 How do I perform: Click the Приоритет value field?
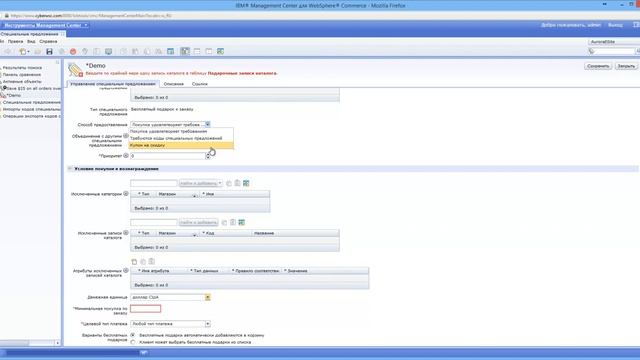(x=167, y=156)
